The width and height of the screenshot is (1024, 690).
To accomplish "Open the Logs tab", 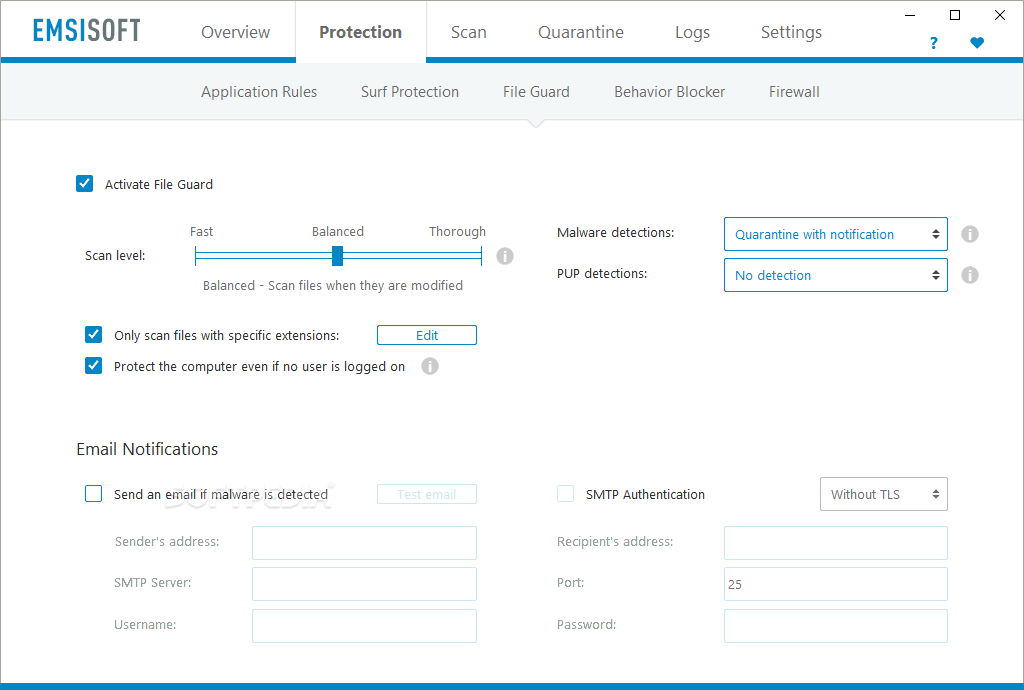I will click(692, 32).
